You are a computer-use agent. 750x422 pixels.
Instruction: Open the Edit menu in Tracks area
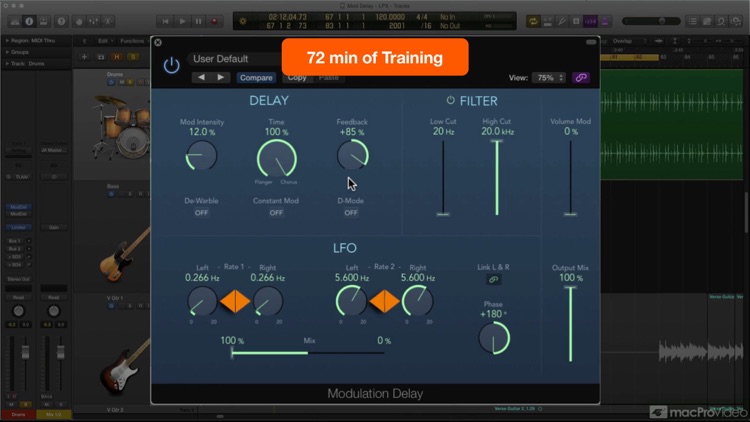click(105, 41)
